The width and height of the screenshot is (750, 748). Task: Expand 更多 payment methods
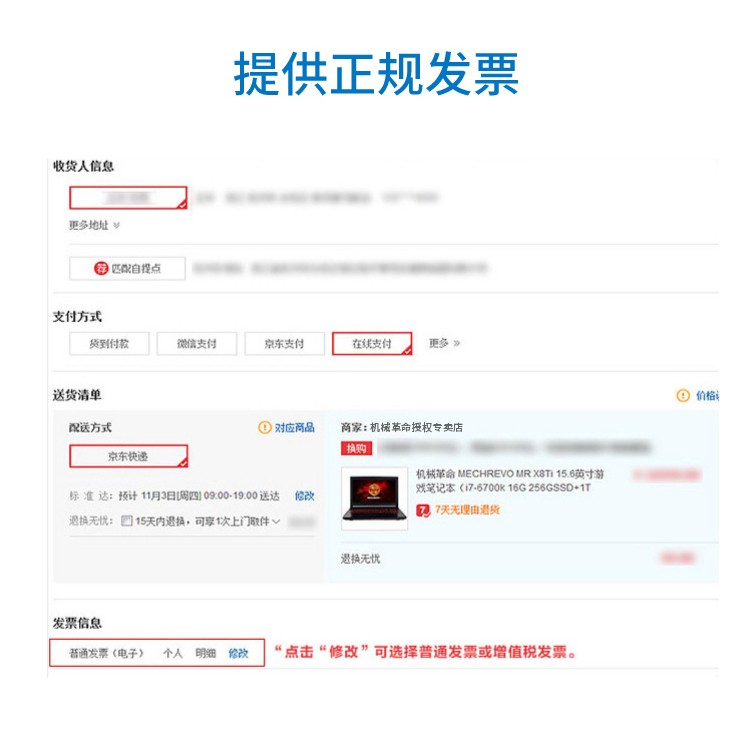pyautogui.click(x=444, y=343)
